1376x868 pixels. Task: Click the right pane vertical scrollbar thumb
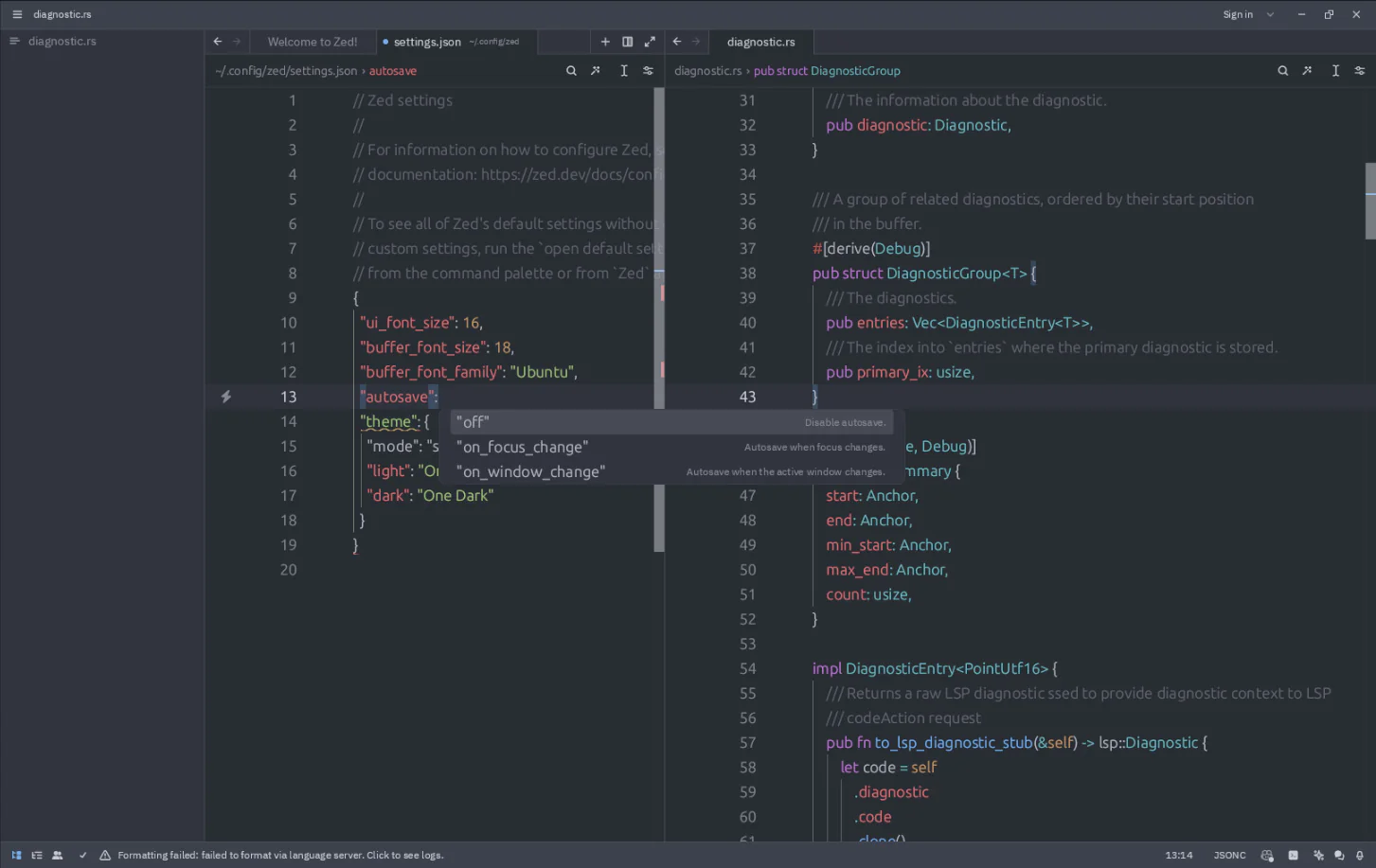(x=1370, y=201)
